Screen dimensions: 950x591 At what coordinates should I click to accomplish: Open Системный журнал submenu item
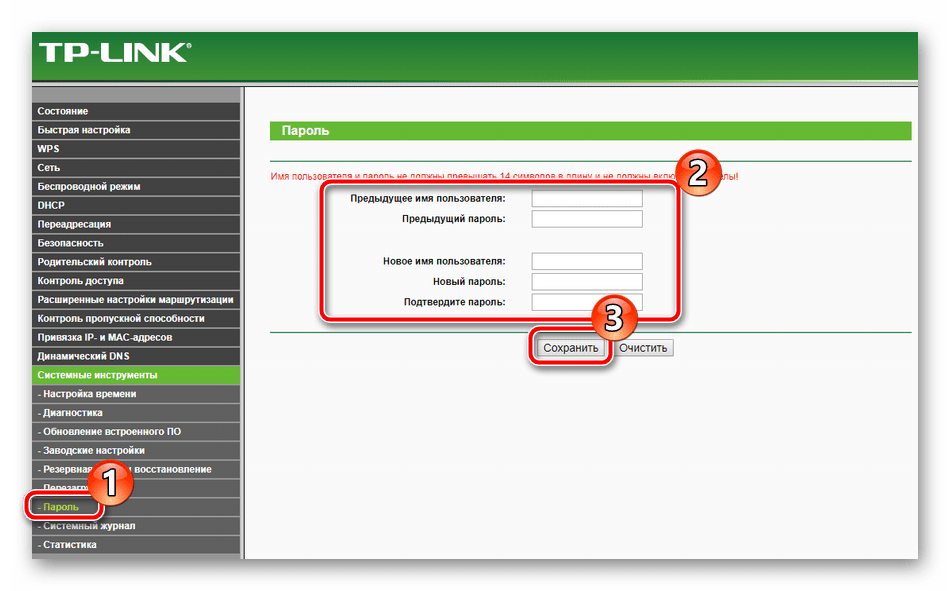[136, 526]
